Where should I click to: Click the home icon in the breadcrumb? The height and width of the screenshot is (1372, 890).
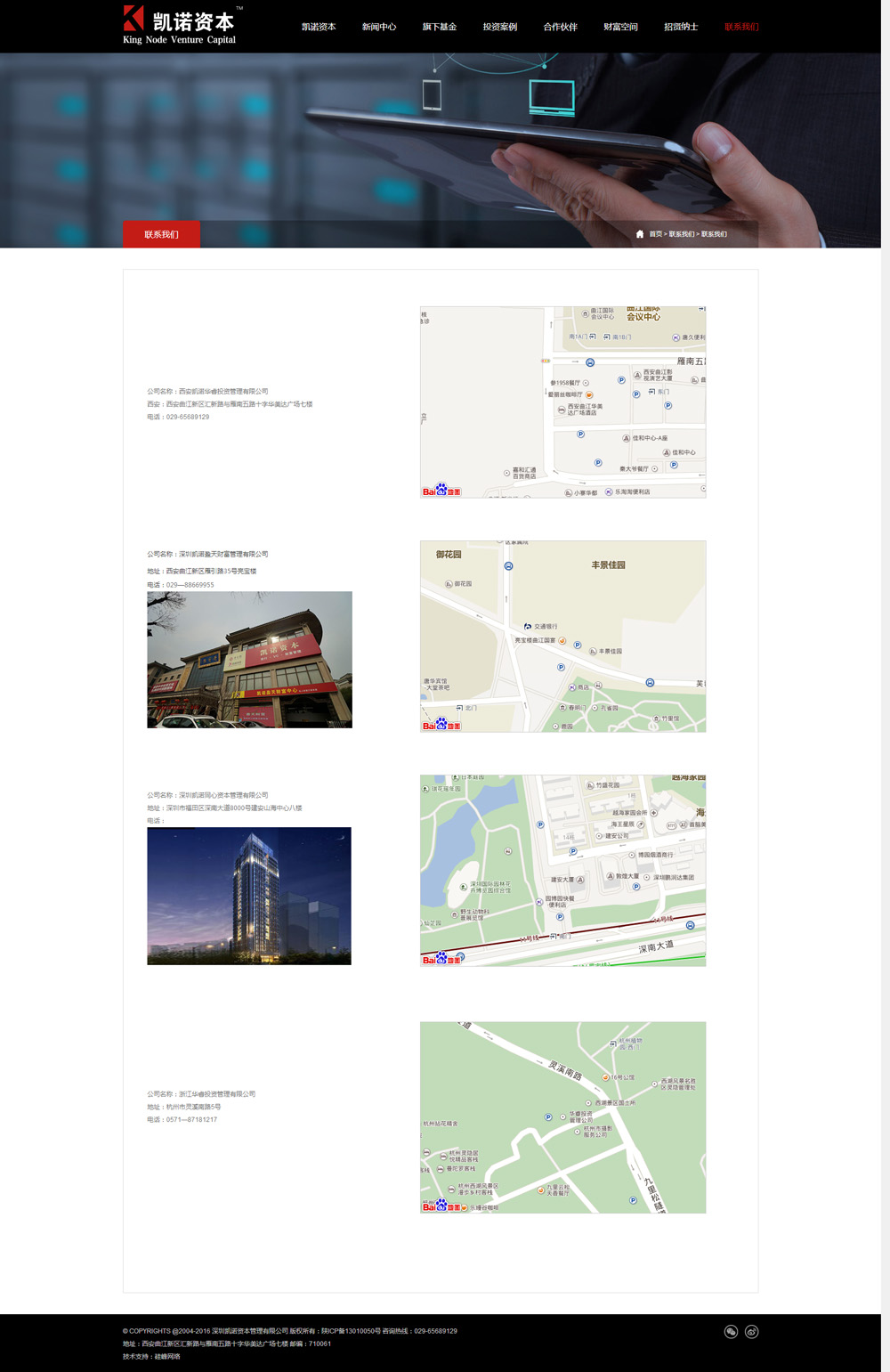coord(639,234)
